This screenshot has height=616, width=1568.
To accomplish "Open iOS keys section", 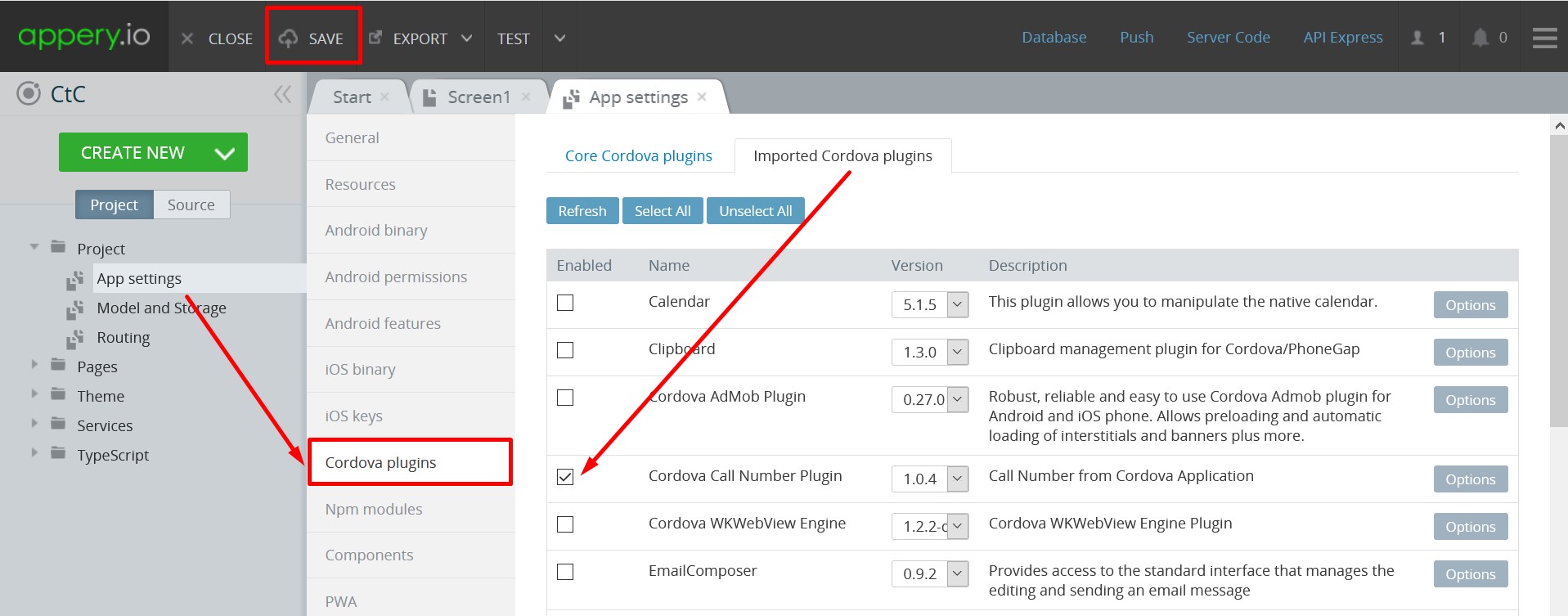I will pyautogui.click(x=411, y=416).
